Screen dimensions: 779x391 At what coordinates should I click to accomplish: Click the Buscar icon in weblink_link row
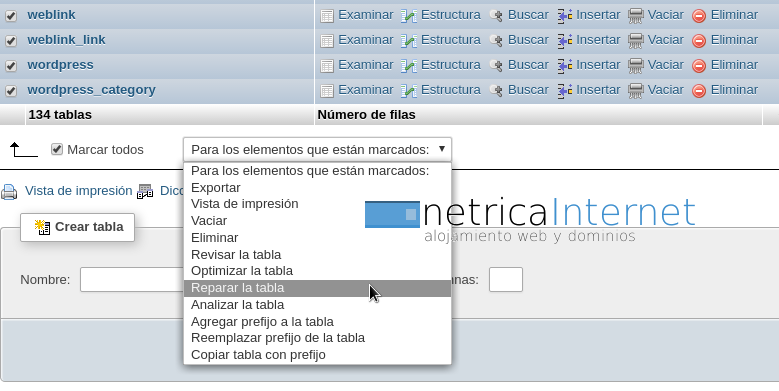point(496,41)
